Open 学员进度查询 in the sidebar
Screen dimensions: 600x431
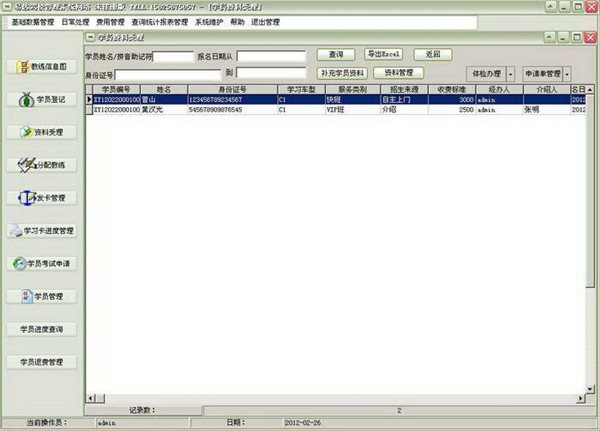coord(42,329)
